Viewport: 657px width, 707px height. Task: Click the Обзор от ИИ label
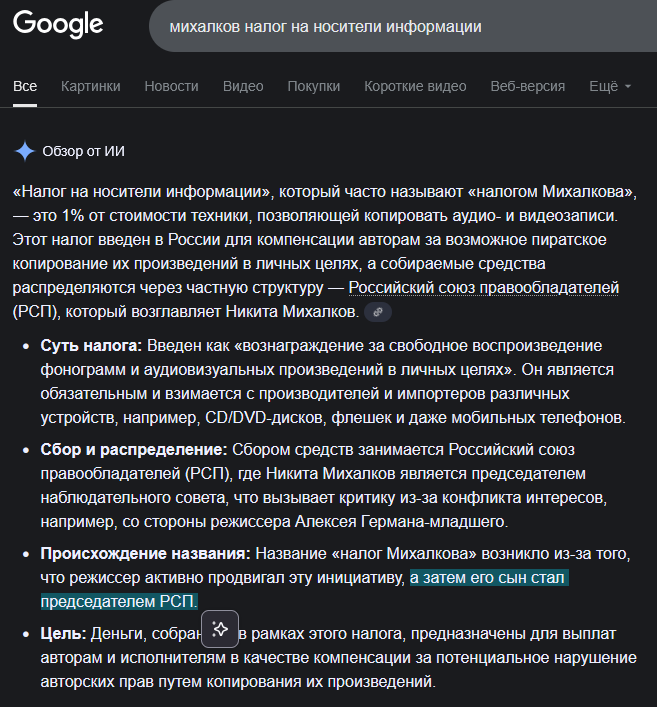tap(83, 151)
